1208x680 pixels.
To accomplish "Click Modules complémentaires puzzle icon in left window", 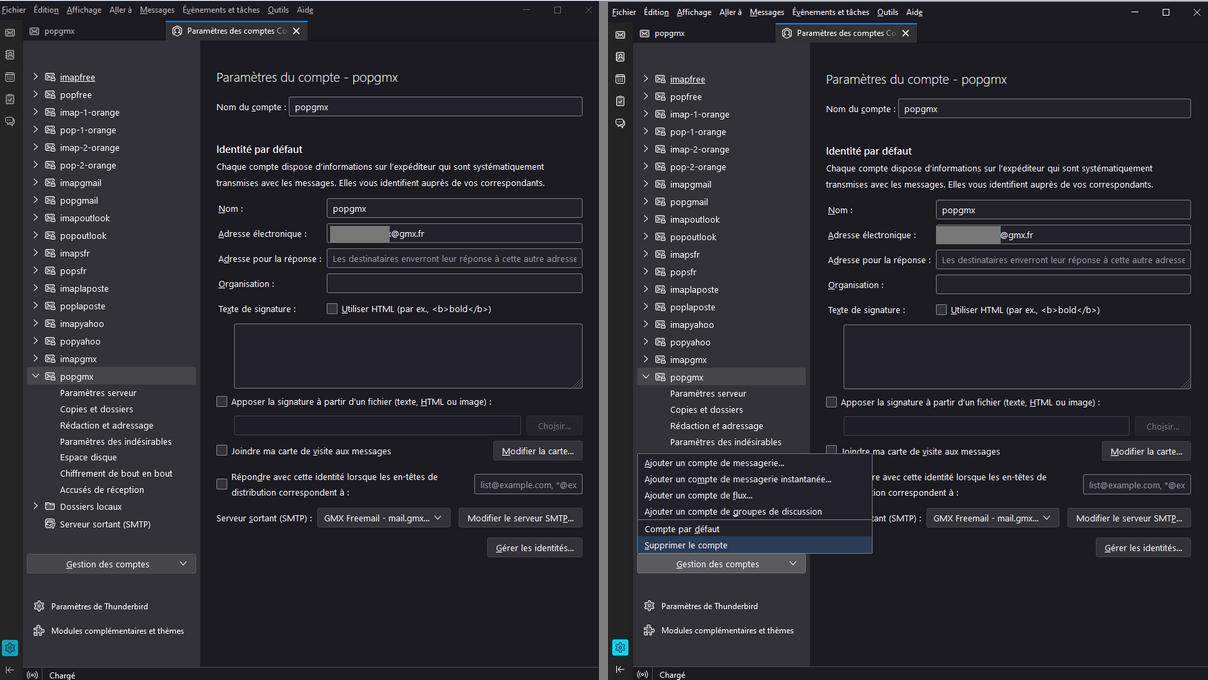I will coord(39,631).
